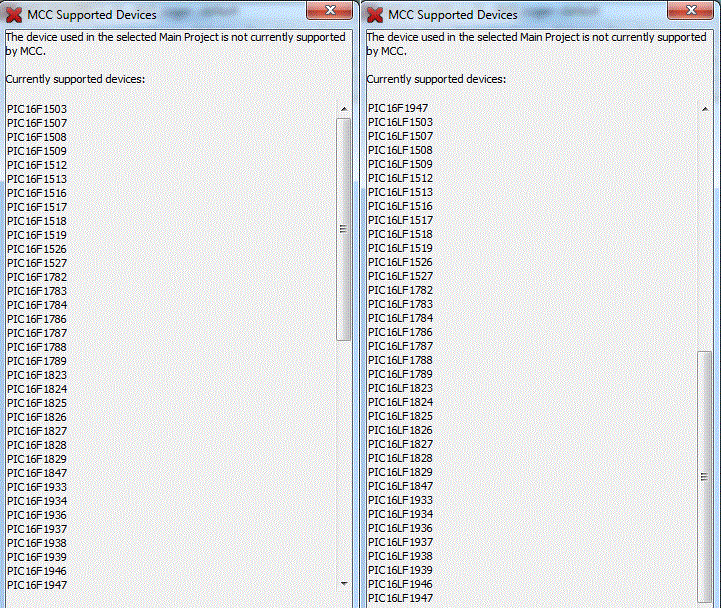
Task: Pick the PIC16LF1947 entry
Action: pyautogui.click(x=401, y=598)
